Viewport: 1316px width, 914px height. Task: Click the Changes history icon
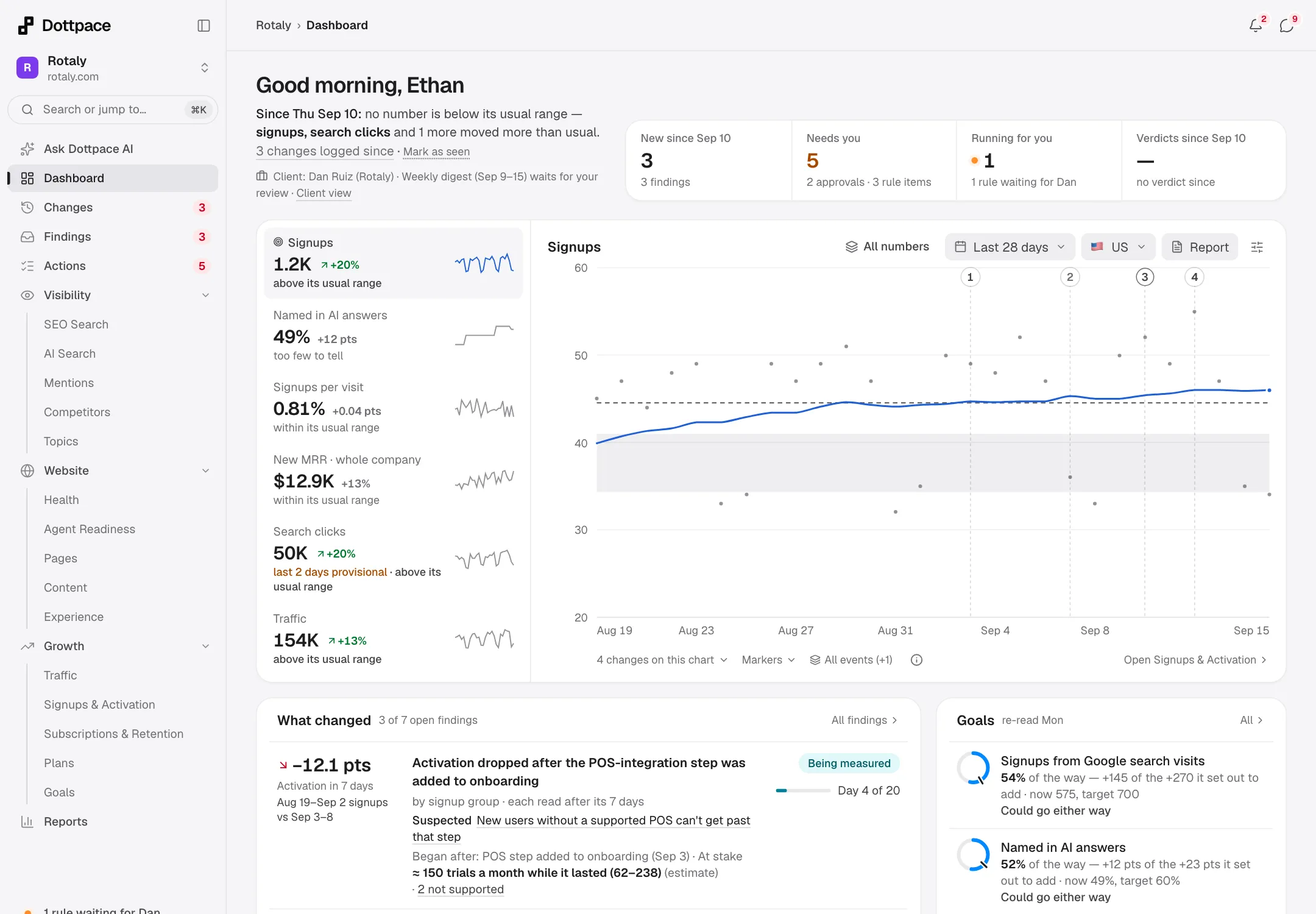(27, 208)
